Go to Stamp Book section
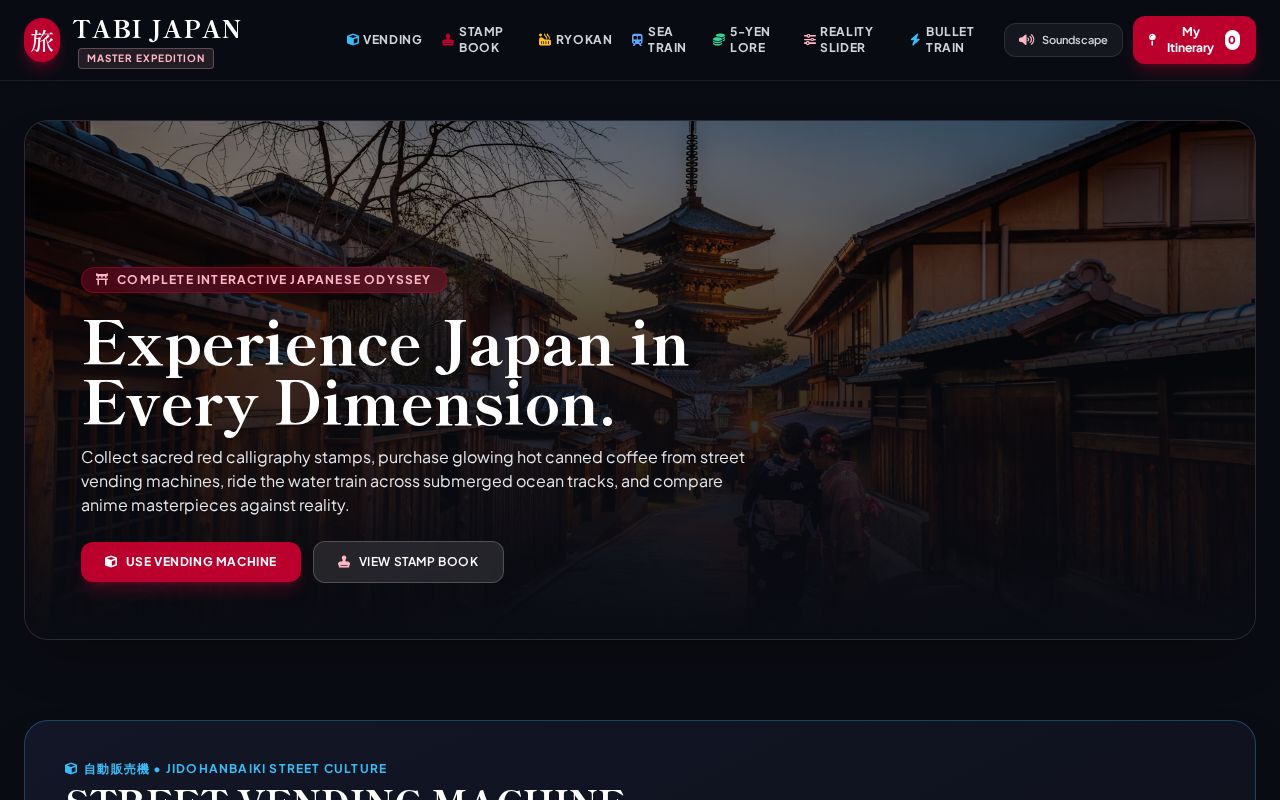The width and height of the screenshot is (1280, 800). tap(478, 40)
